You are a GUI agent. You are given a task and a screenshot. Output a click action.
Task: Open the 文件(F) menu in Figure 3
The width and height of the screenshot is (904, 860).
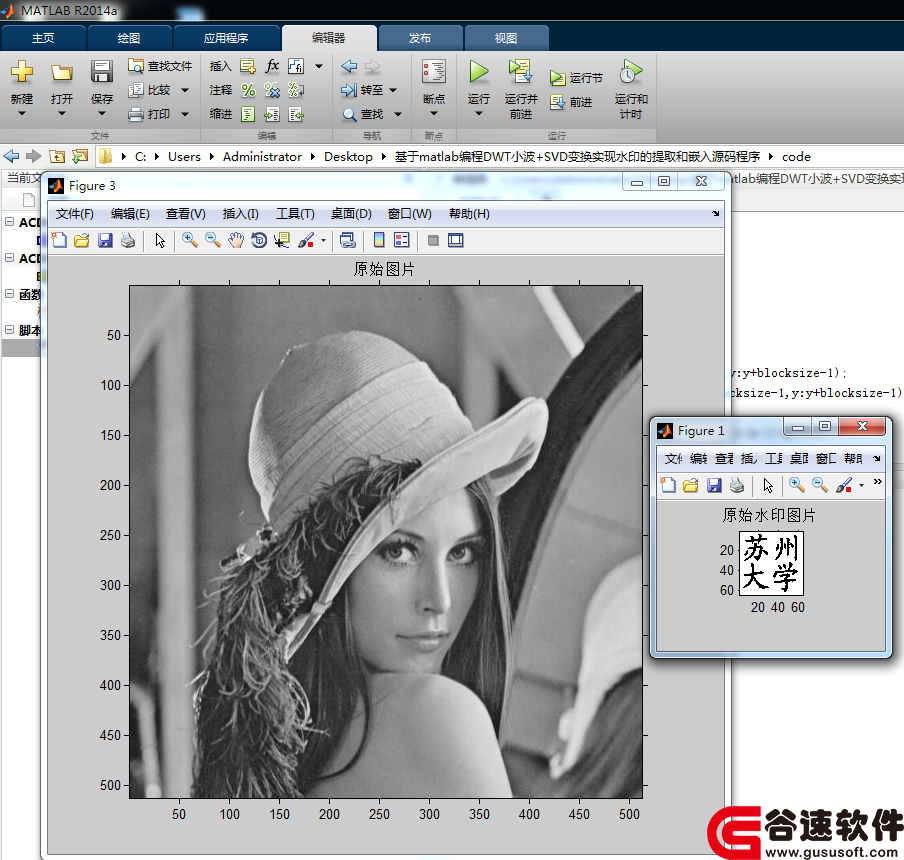point(74,214)
